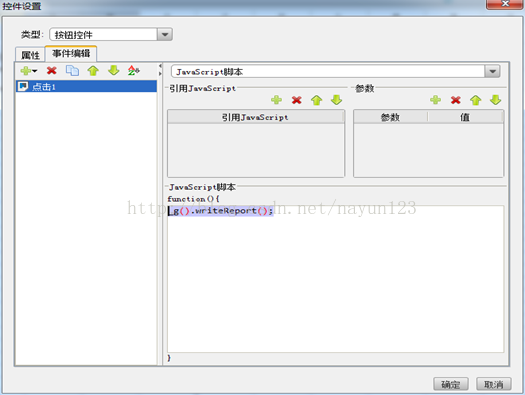Open the JavaScript脚本 type dropdown
Screen dimensions: 525x395
click(x=493, y=71)
